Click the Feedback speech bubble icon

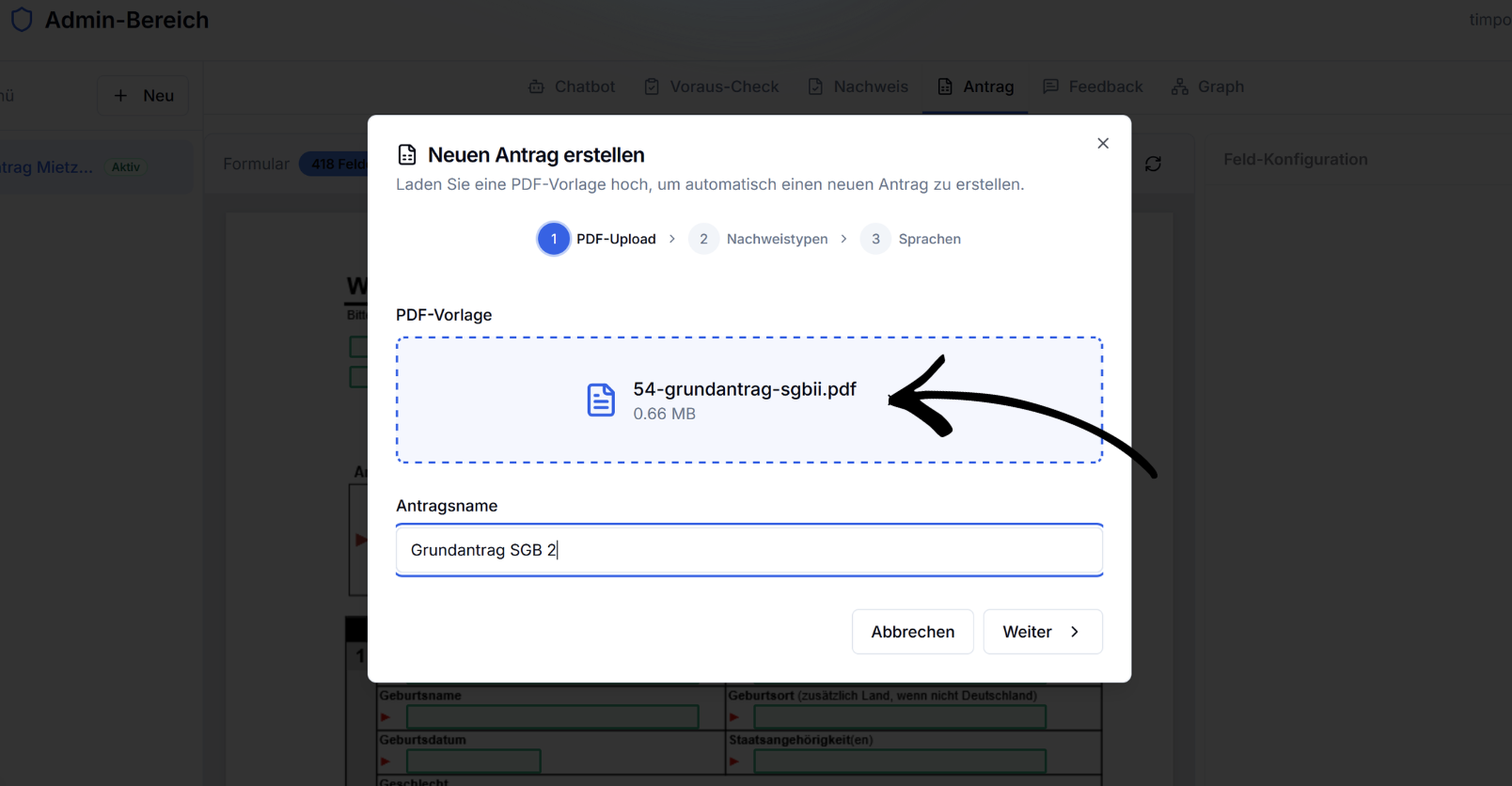(x=1050, y=86)
